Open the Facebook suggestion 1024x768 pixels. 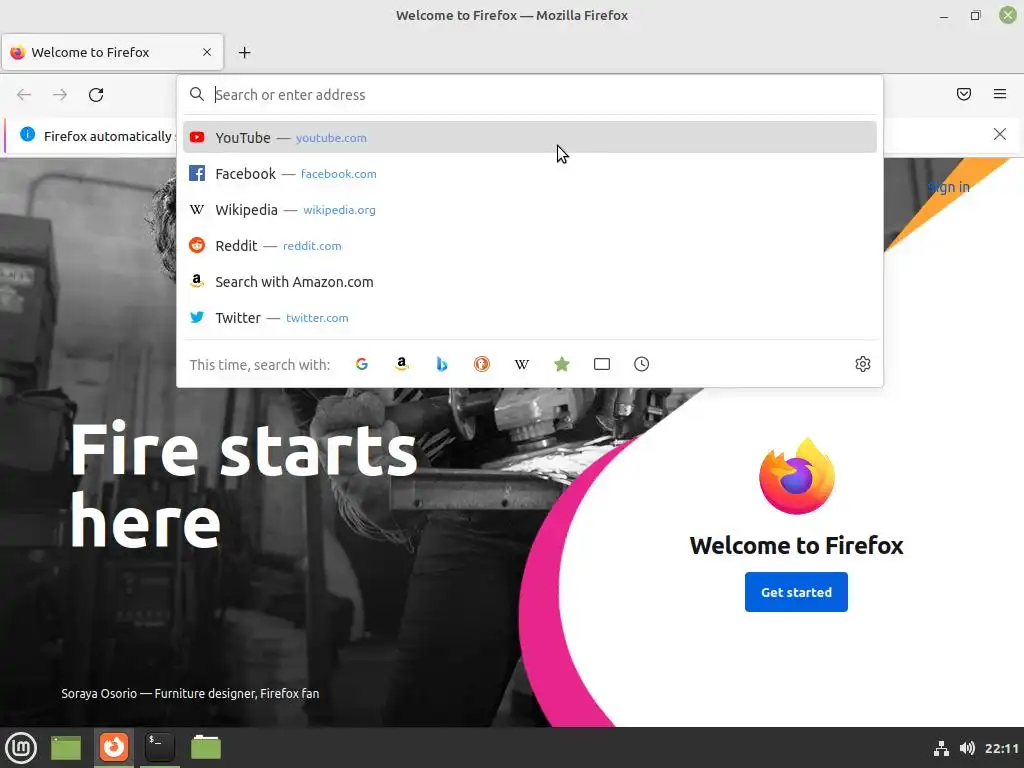click(x=530, y=174)
